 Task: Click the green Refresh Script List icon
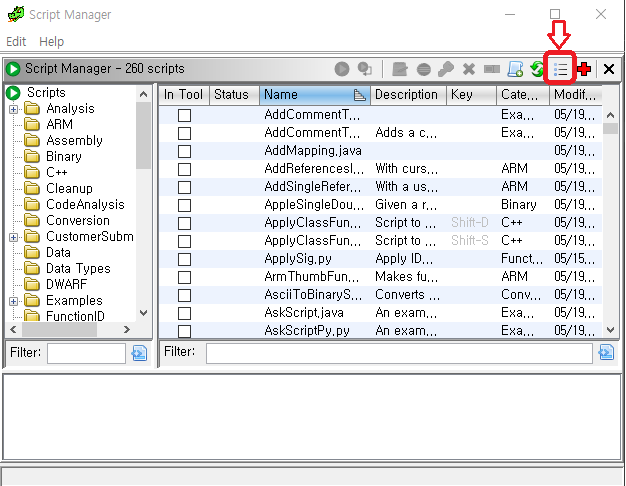tap(537, 69)
